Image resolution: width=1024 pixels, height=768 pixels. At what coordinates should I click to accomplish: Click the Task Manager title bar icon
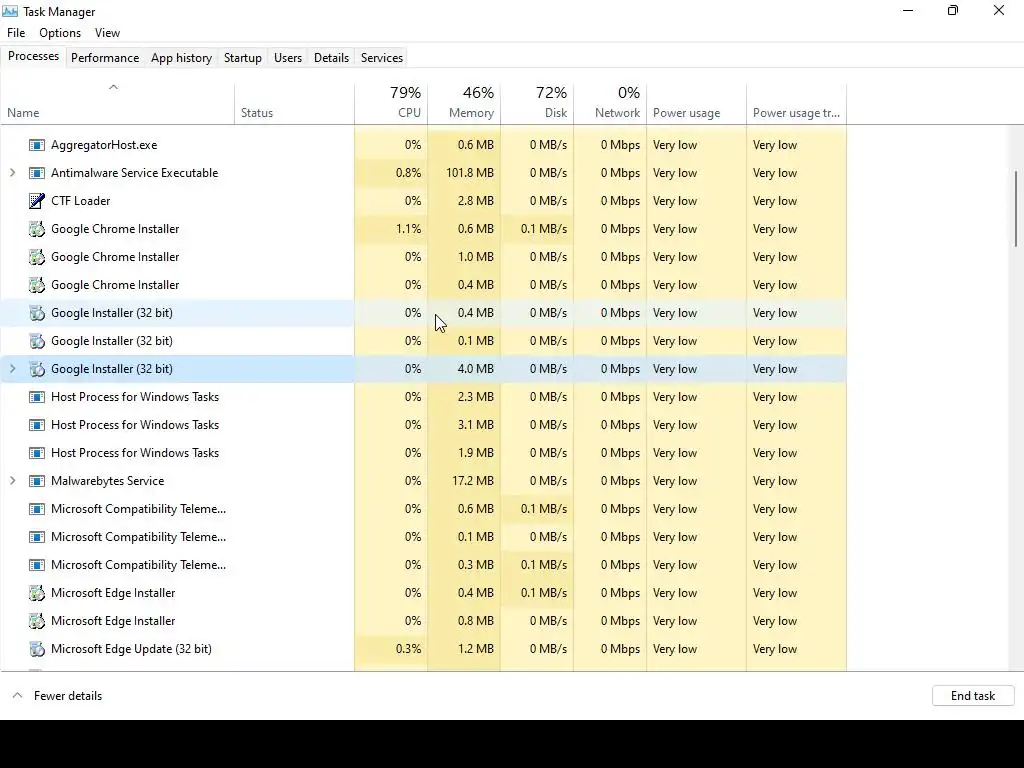(x=10, y=11)
